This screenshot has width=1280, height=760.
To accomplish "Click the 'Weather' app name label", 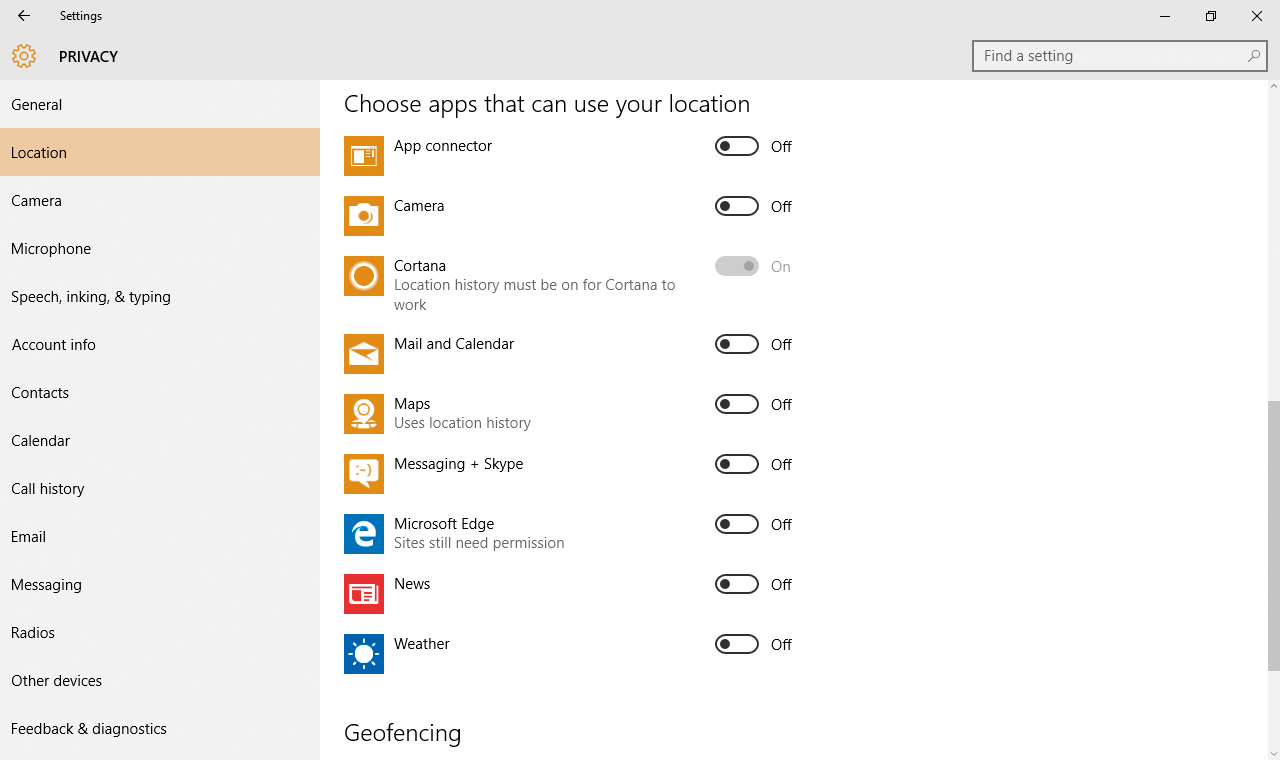I will pyautogui.click(x=422, y=644).
